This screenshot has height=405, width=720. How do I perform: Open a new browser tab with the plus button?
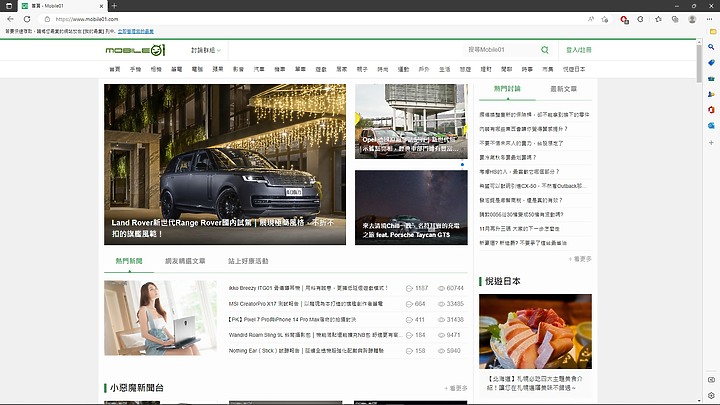pos(114,6)
